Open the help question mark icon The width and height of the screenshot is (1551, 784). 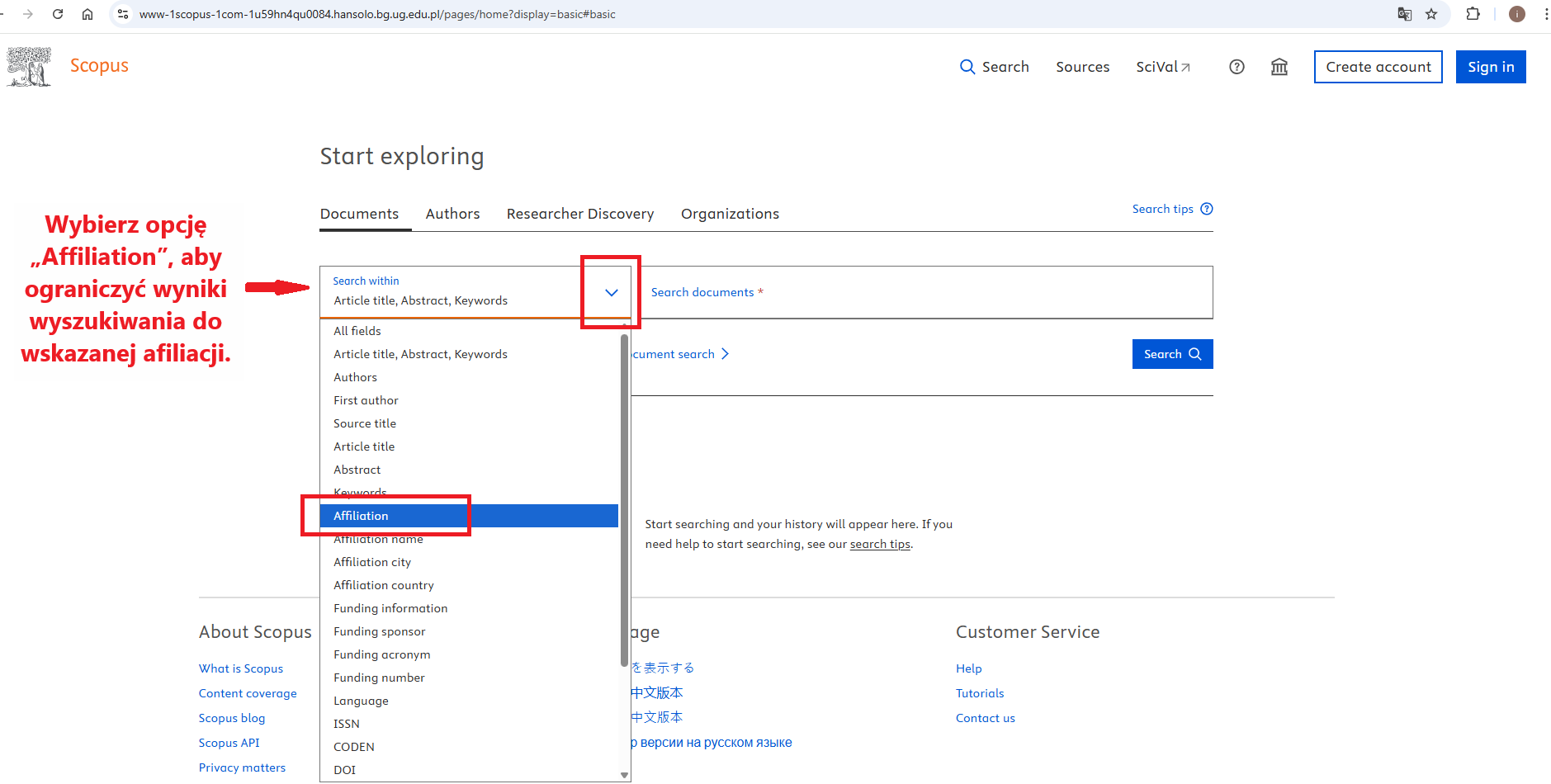[x=1237, y=67]
